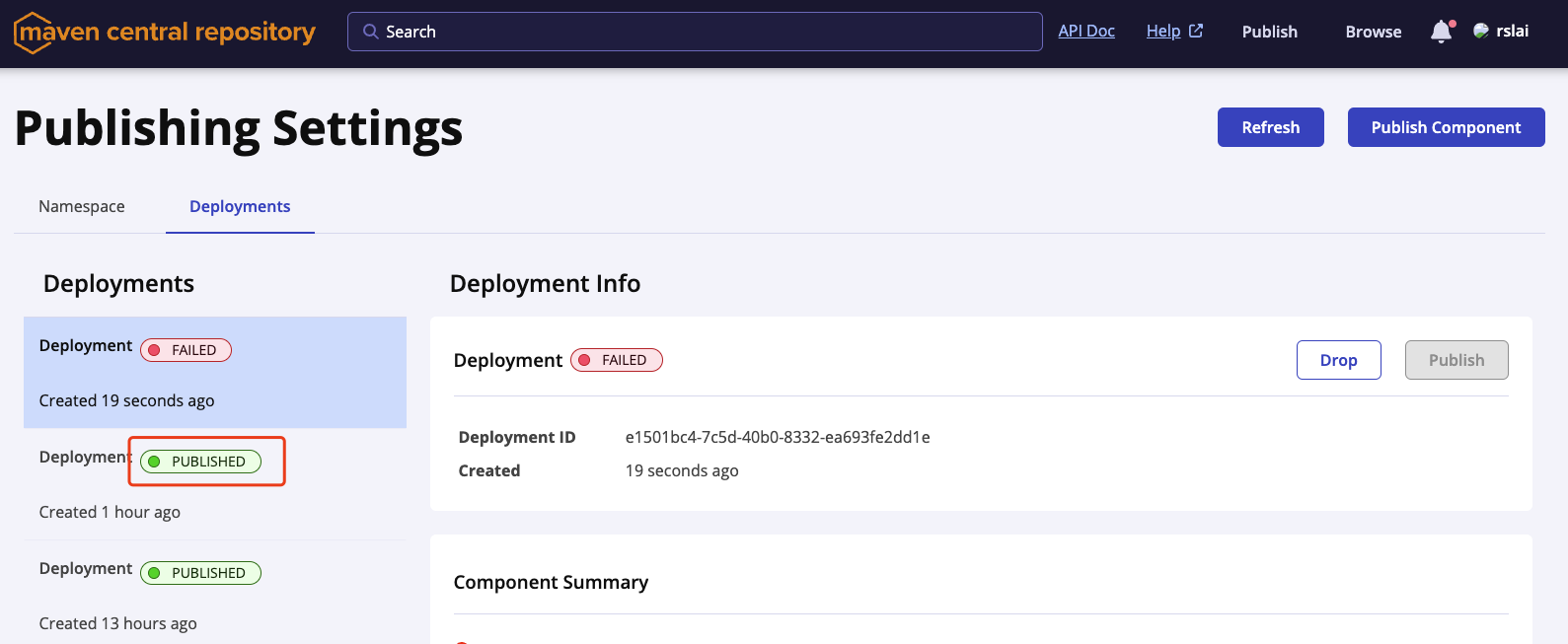Click the Refresh button
1568x644 pixels.
[1270, 127]
